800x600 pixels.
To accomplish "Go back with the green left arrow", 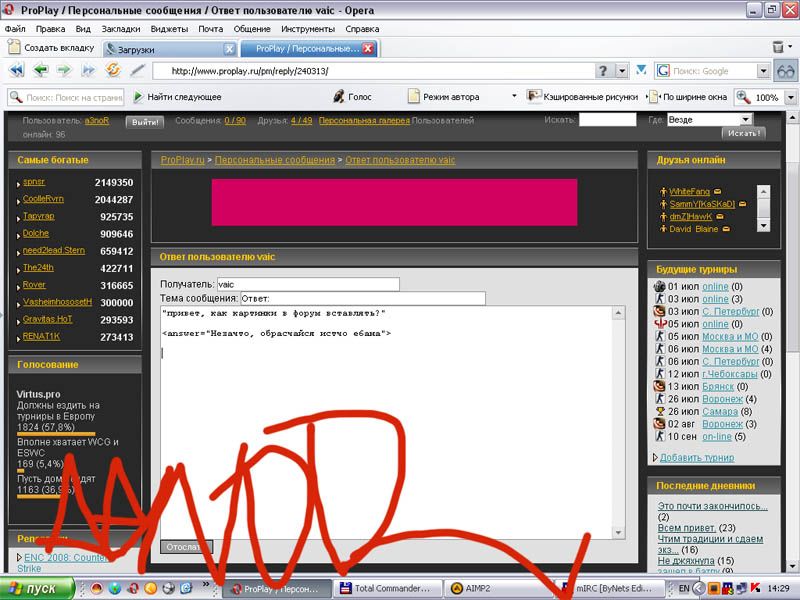I will point(41,70).
